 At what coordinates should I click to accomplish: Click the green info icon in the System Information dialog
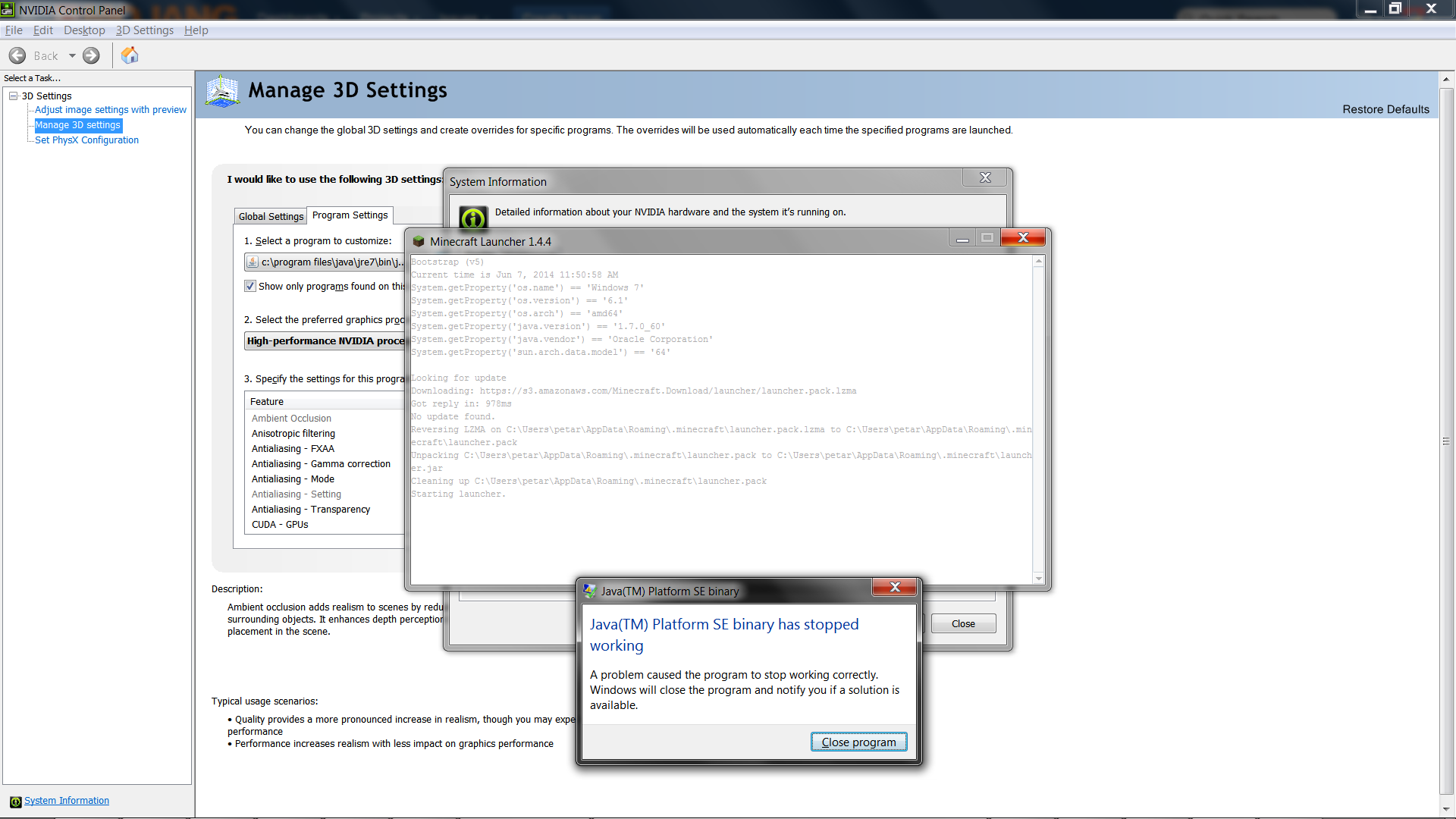pyautogui.click(x=473, y=218)
